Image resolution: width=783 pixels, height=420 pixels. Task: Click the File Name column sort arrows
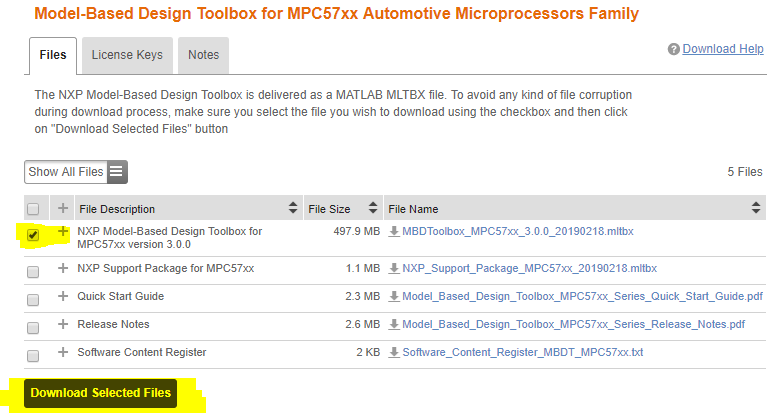(x=756, y=209)
